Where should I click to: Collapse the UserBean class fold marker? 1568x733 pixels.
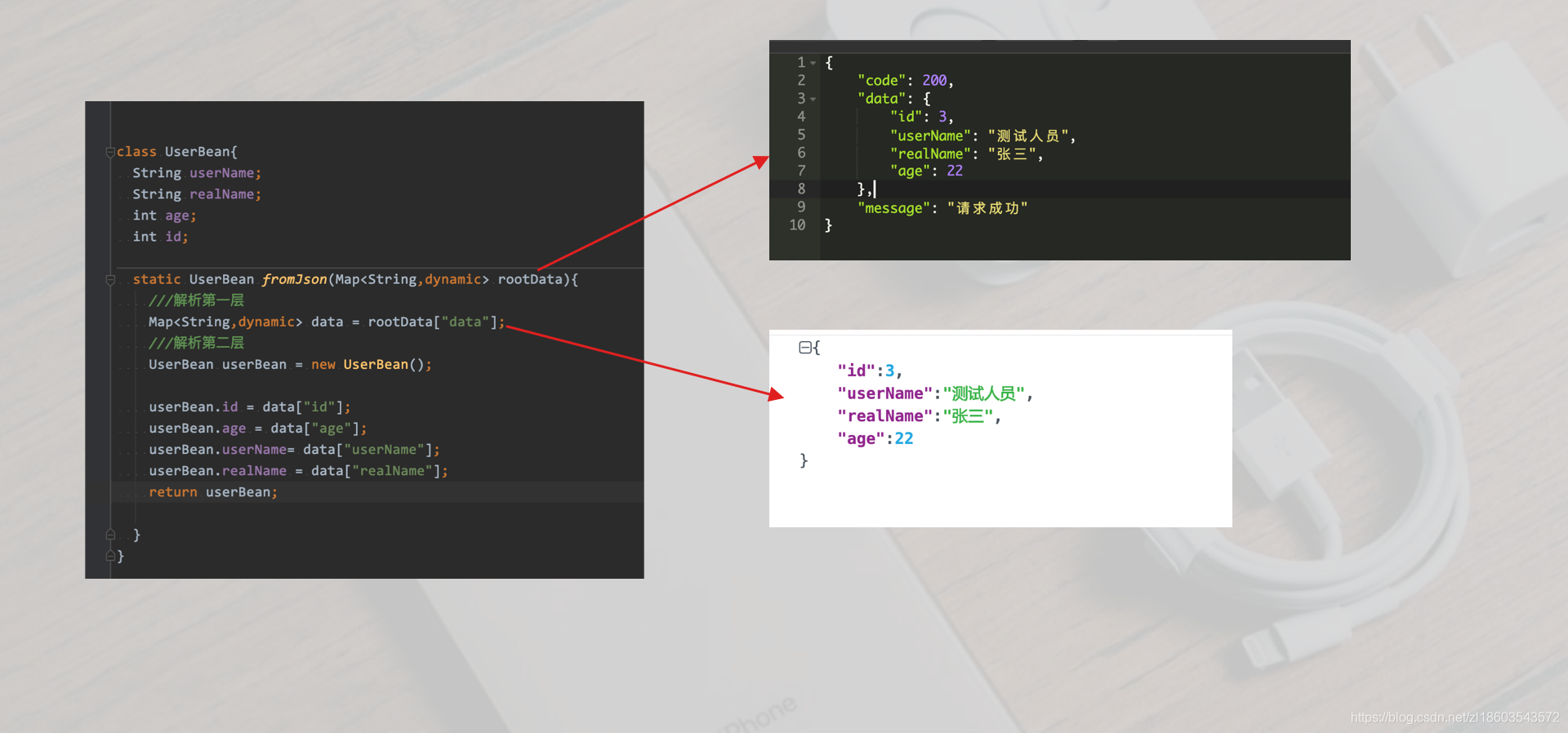coord(110,152)
